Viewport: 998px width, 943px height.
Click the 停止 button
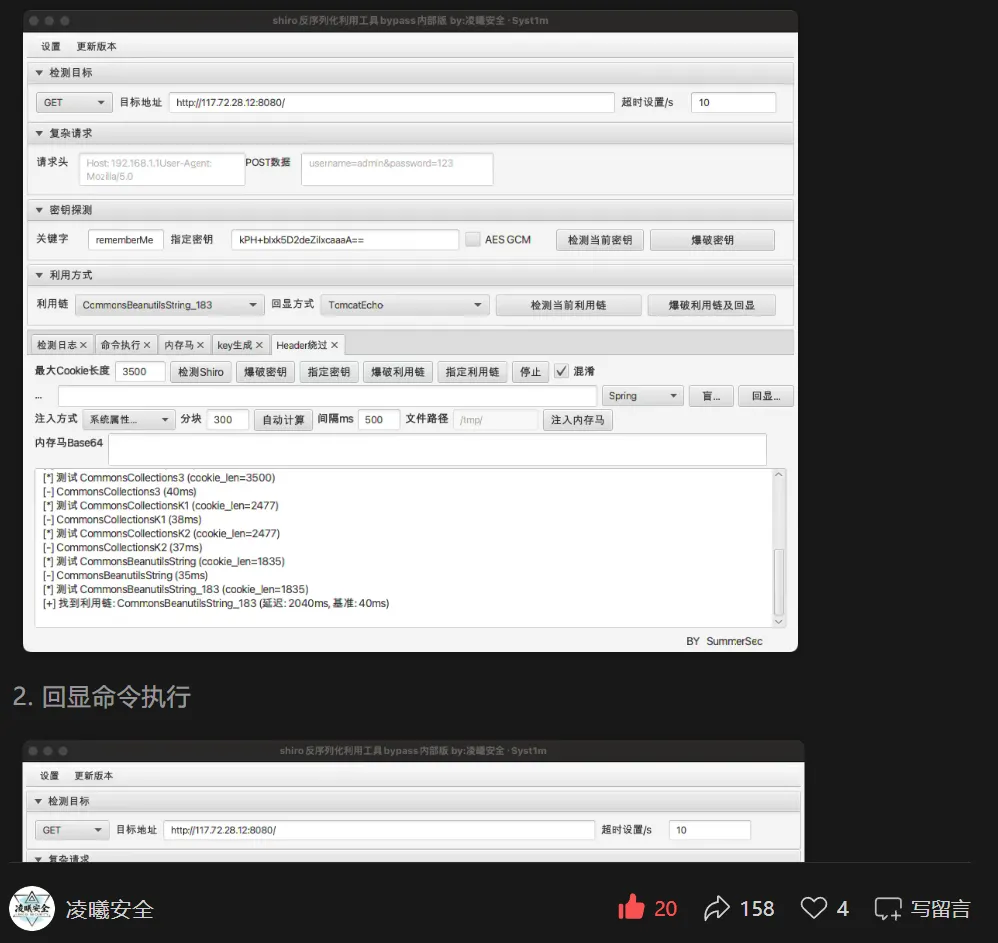[x=530, y=372]
